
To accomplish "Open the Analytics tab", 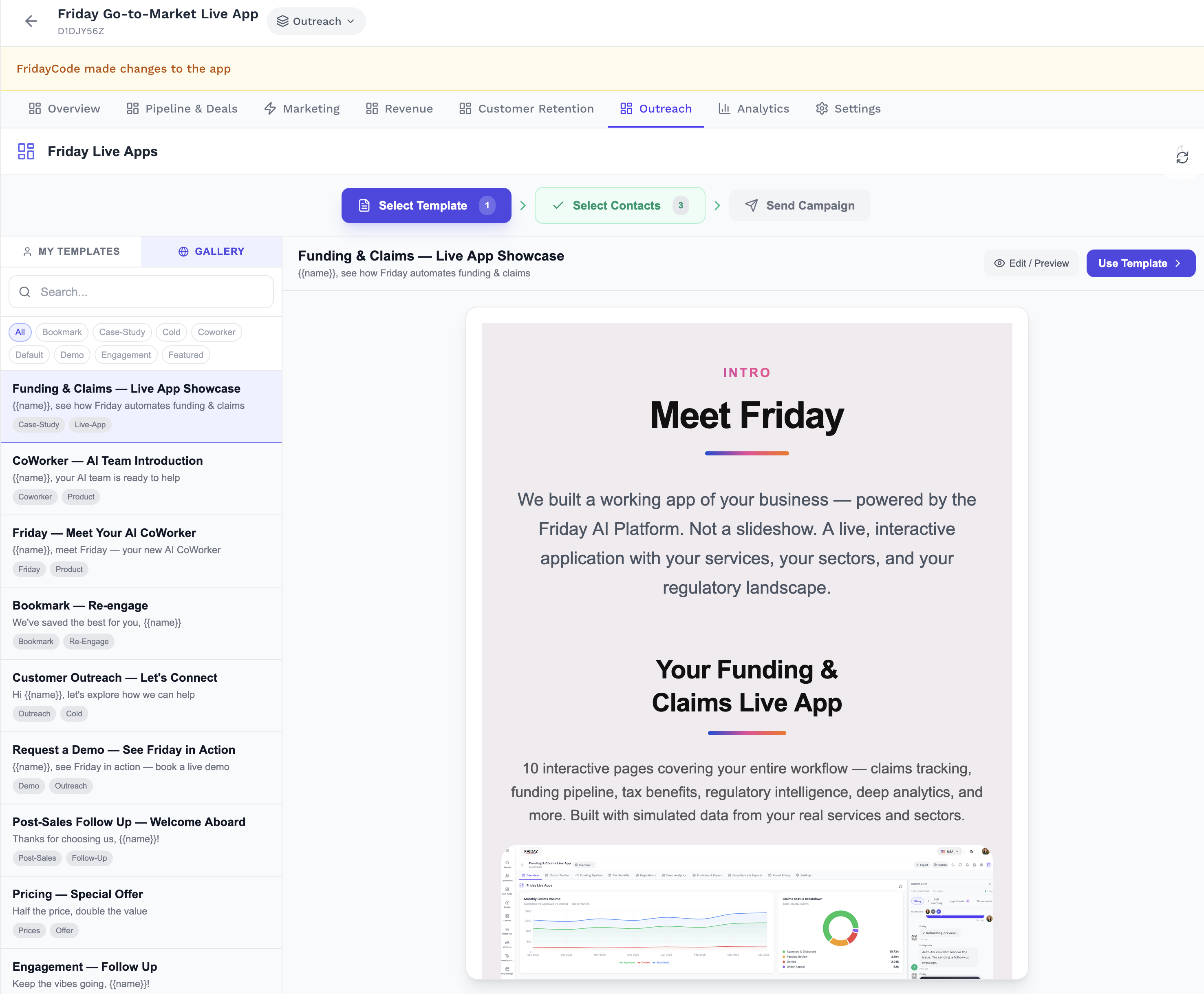I will (x=754, y=109).
